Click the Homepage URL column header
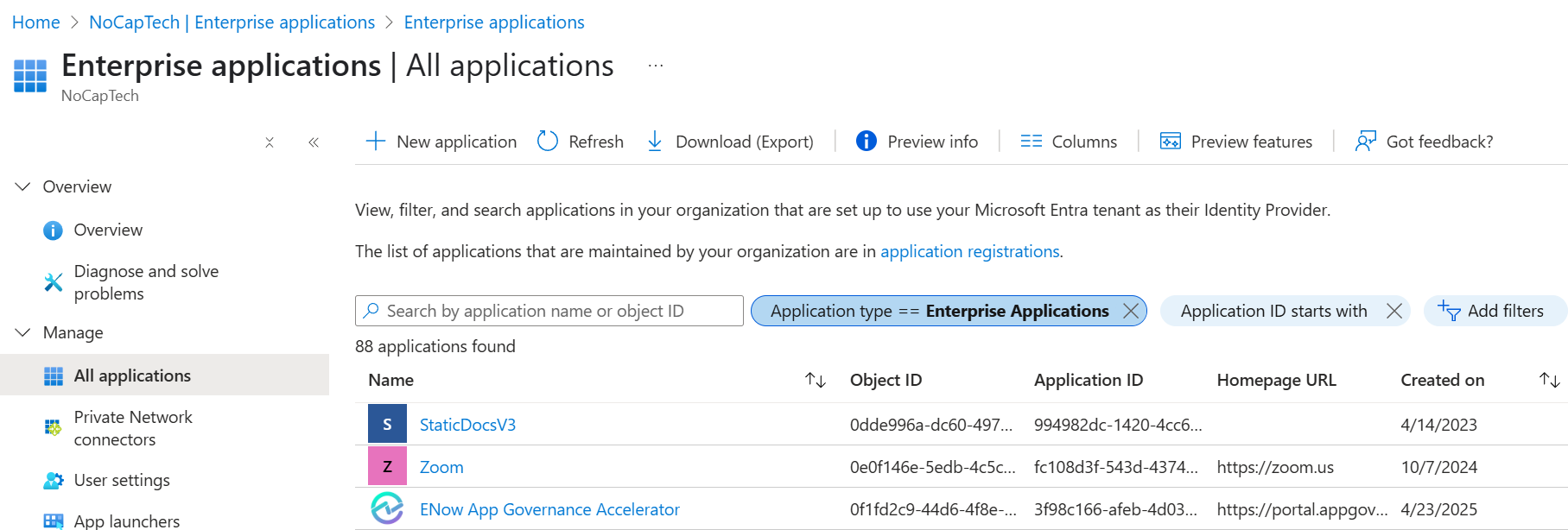This screenshot has height=530, width=1568. (x=1277, y=380)
